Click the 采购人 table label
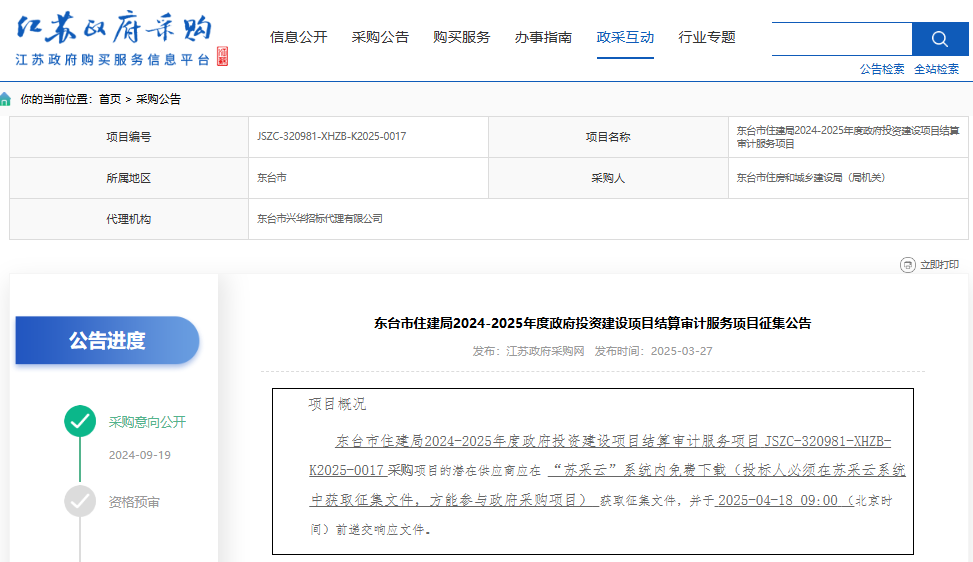This screenshot has height=562, width=973. pos(608,178)
